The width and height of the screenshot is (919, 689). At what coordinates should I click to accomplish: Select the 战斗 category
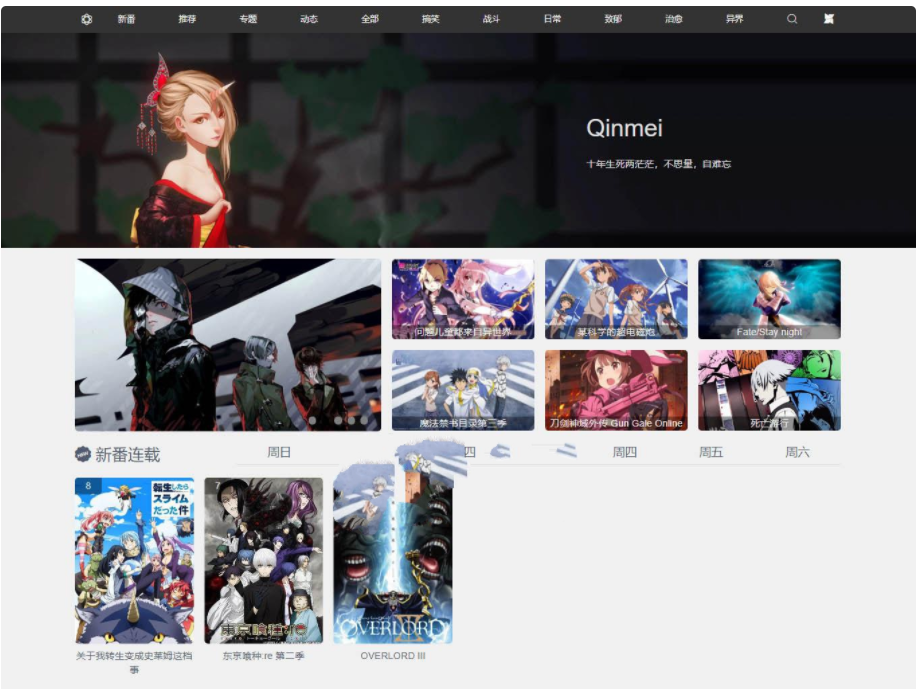(490, 19)
